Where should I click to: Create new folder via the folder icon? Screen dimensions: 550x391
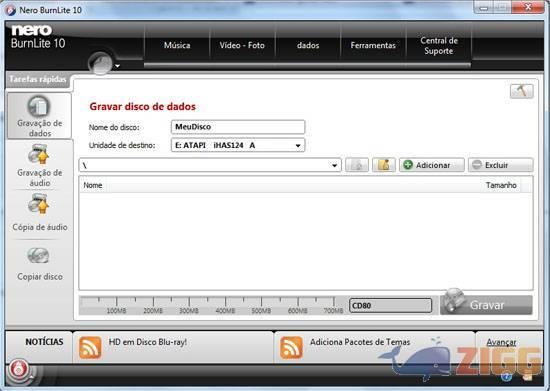[384, 165]
